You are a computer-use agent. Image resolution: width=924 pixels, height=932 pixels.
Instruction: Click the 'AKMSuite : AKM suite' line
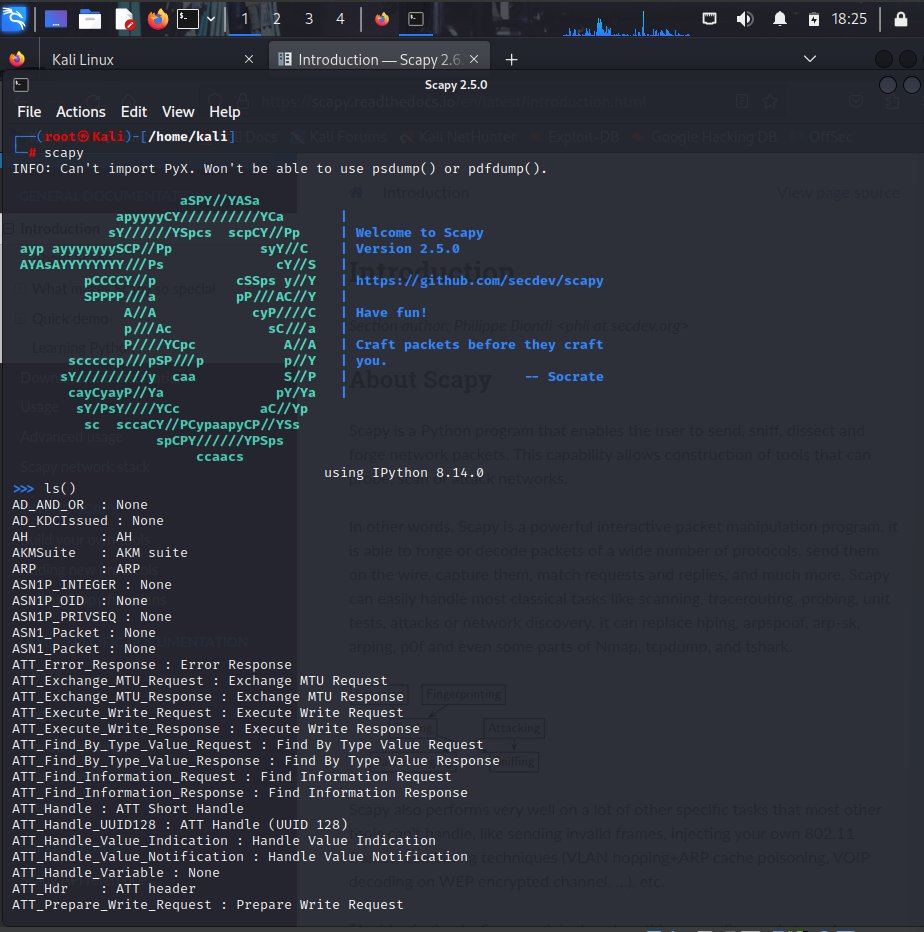click(x=100, y=553)
